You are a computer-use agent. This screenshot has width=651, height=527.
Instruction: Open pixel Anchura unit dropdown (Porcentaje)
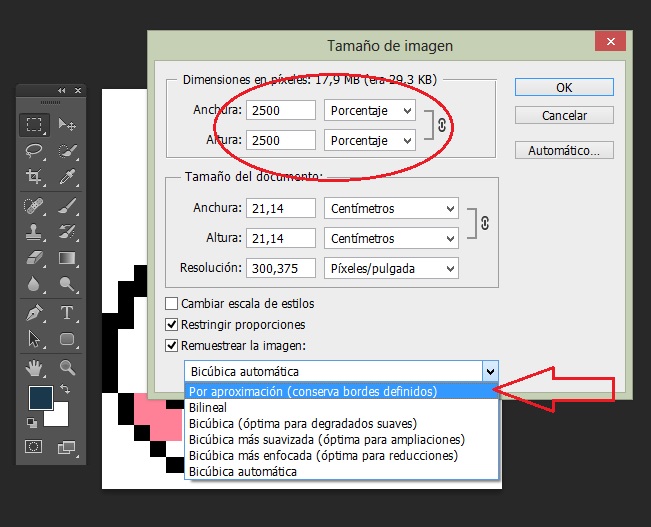(x=370, y=110)
